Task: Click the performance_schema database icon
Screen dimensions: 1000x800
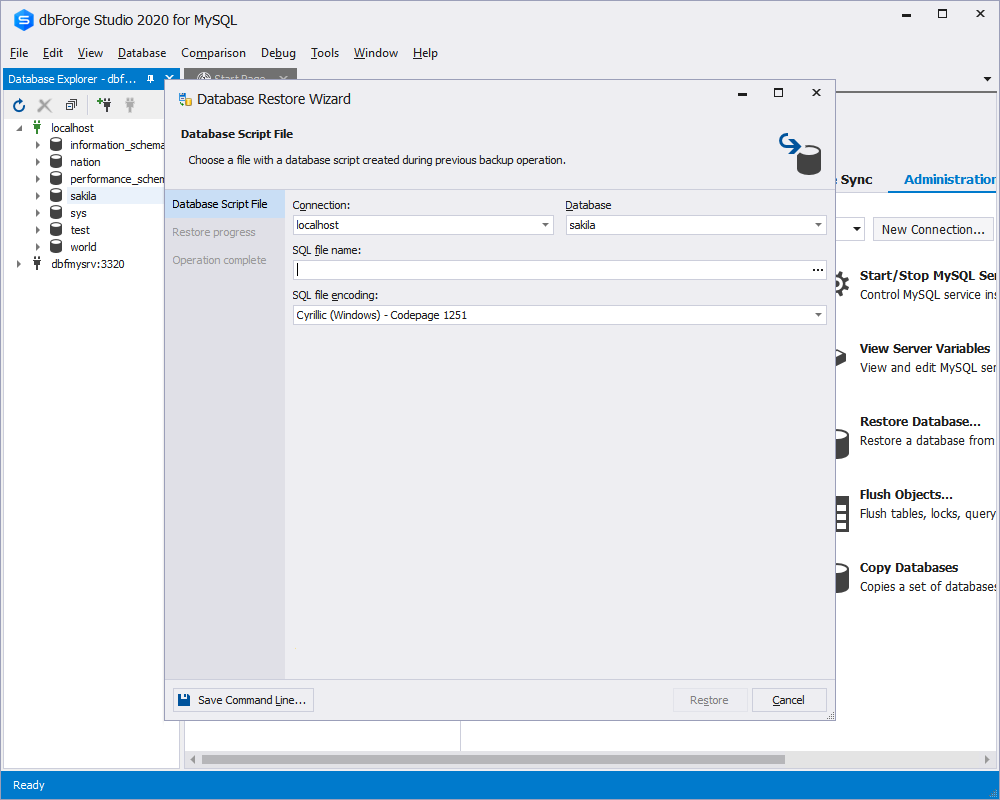Action: [x=56, y=179]
